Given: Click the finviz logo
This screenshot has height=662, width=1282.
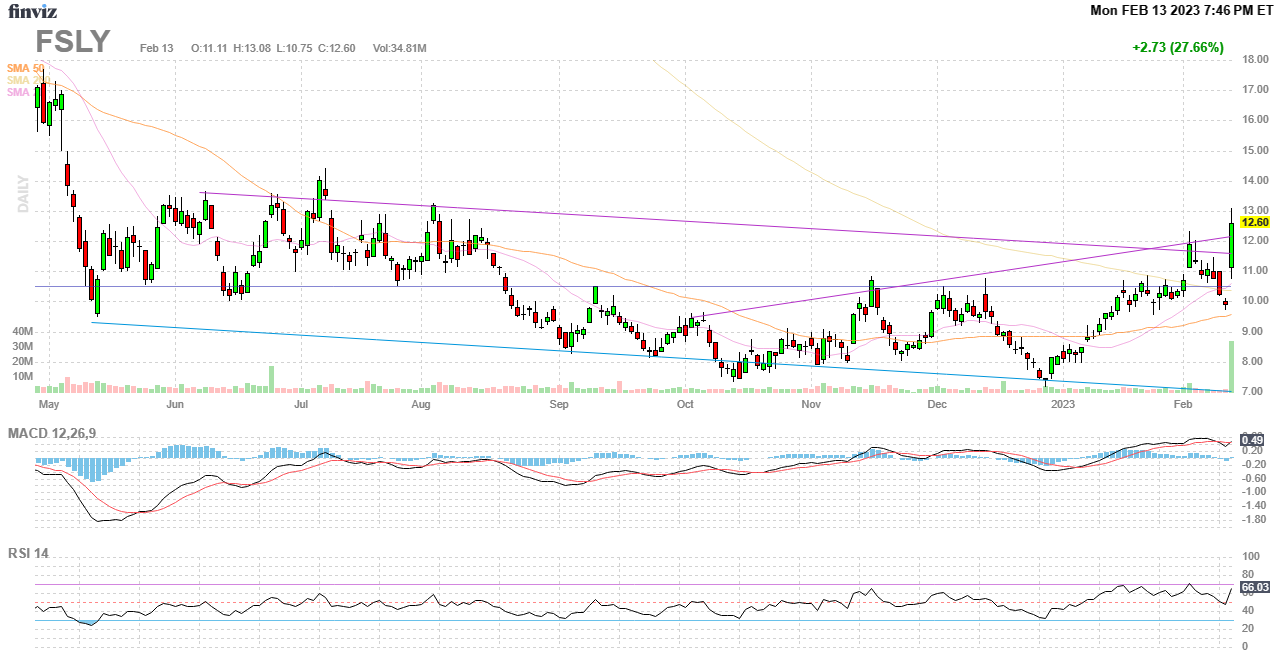Looking at the screenshot, I should [32, 12].
